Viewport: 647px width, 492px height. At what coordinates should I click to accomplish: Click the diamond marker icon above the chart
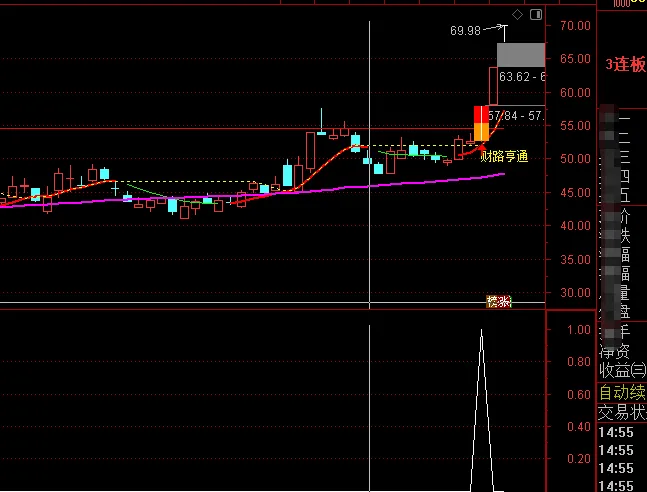click(x=517, y=15)
